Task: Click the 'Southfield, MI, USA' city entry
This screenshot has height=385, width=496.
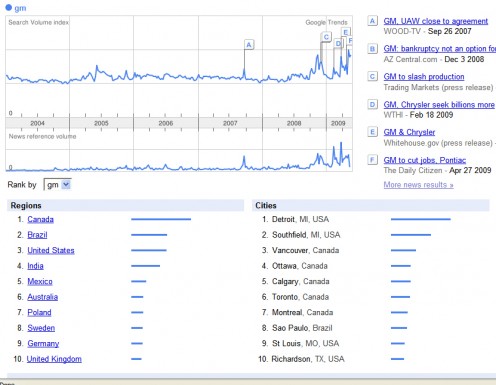Action: pyautogui.click(x=306, y=235)
